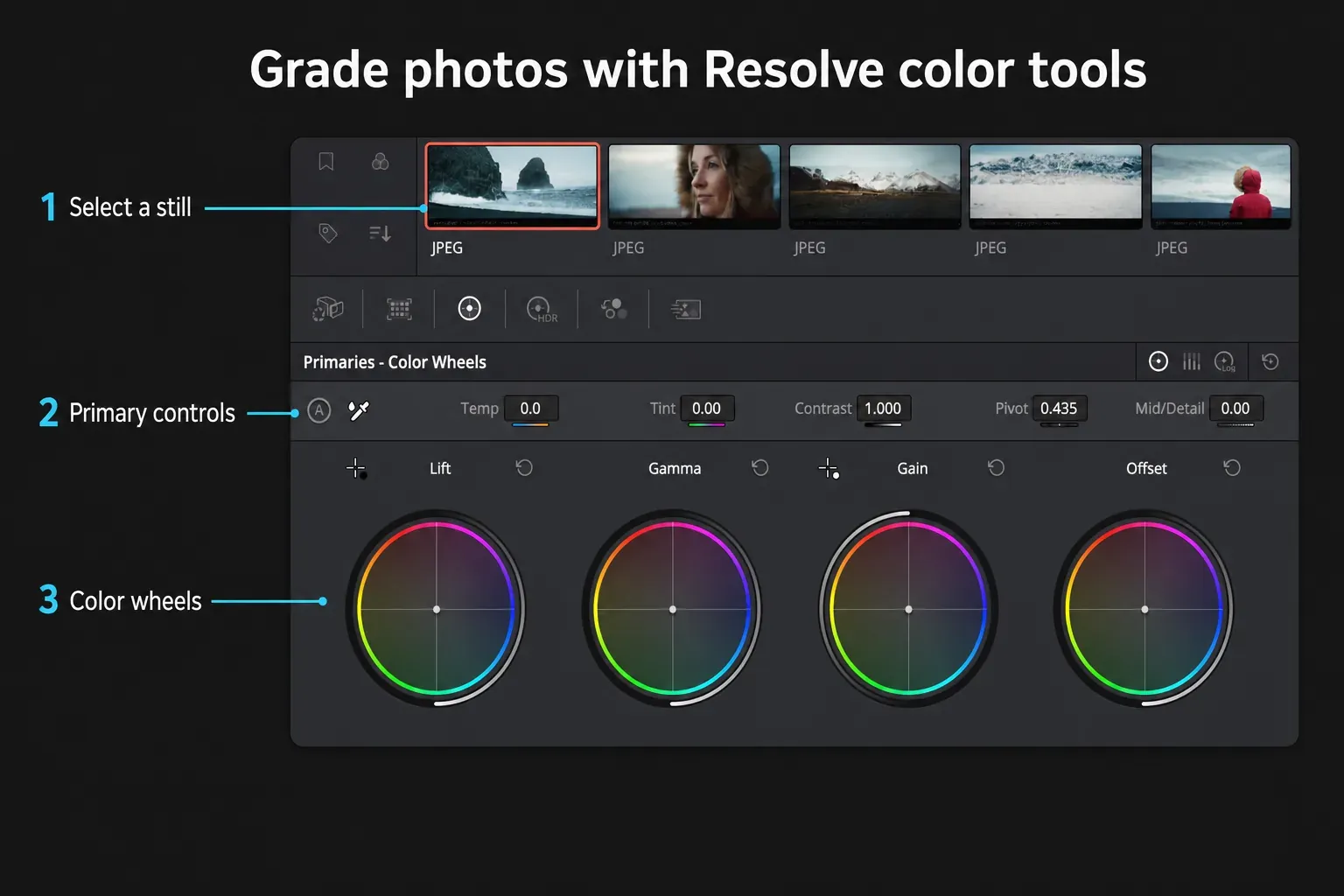Select the mountain landscape still thumbnail
This screenshot has height=896, width=1344.
pyautogui.click(x=875, y=186)
